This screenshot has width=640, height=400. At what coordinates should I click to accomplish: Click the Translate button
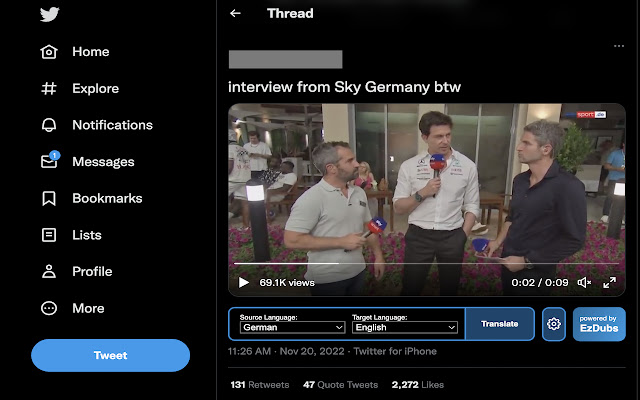click(x=500, y=324)
